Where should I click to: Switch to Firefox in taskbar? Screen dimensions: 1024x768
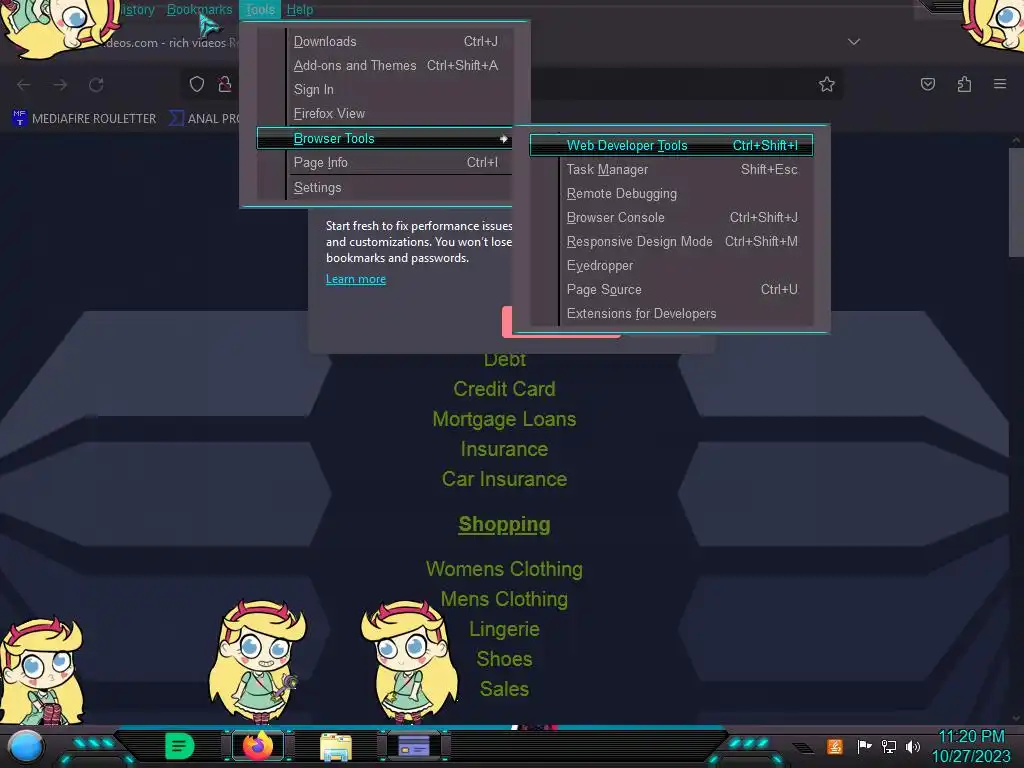(258, 746)
